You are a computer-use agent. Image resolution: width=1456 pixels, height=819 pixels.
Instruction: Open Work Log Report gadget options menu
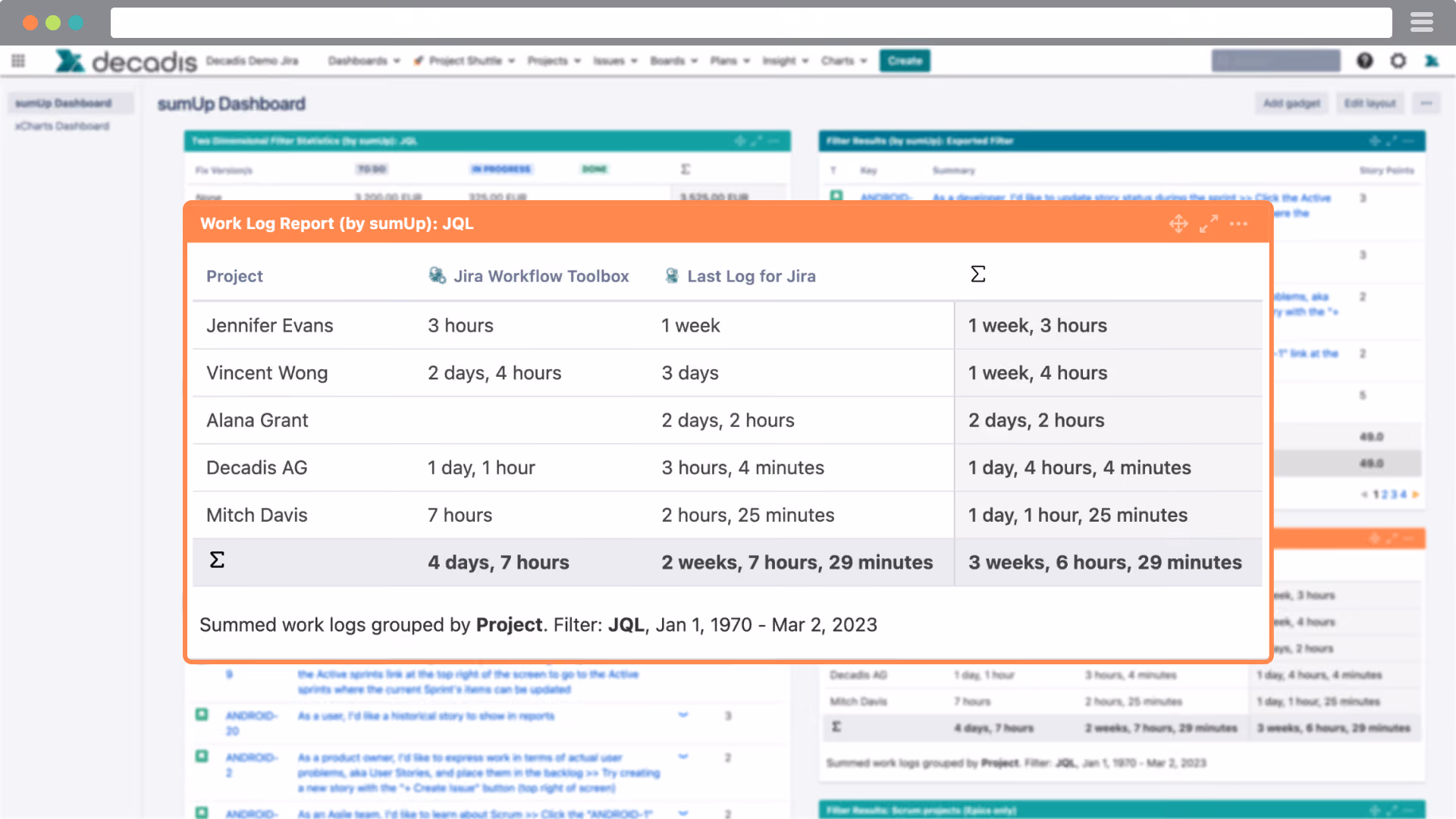(x=1238, y=224)
